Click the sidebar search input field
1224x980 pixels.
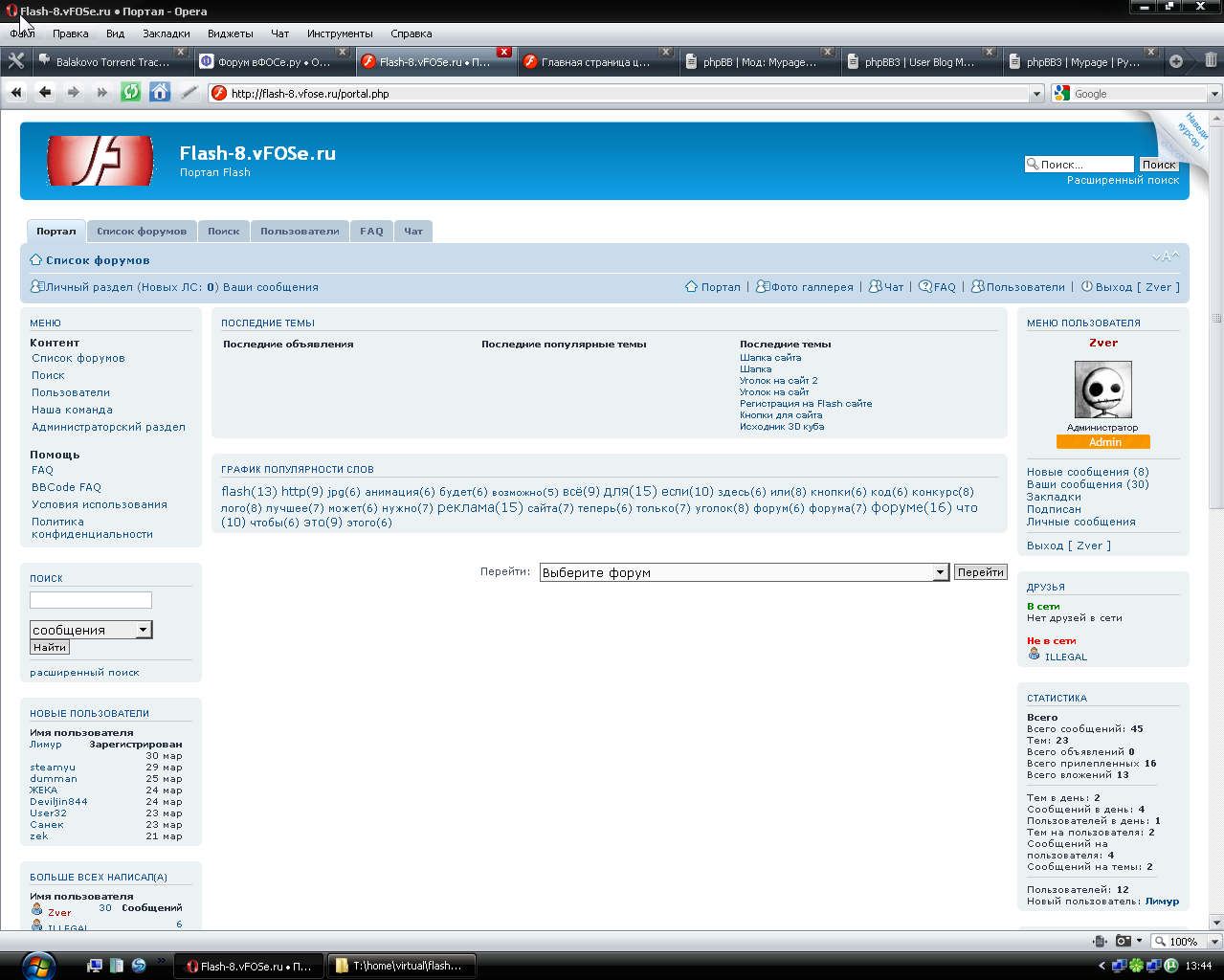pyautogui.click(x=91, y=600)
